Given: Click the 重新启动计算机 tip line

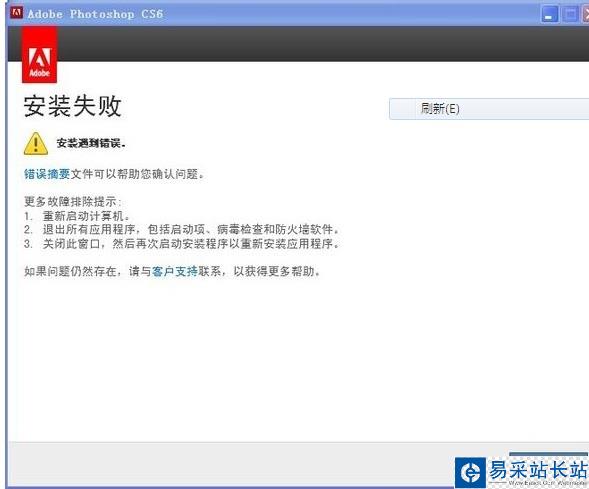Looking at the screenshot, I should 77,216.
